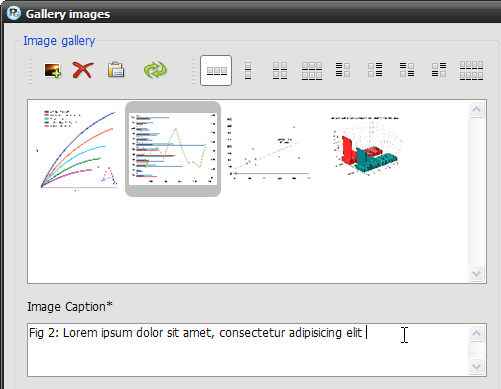
Task: Click the add image icon
Action: coord(53,70)
